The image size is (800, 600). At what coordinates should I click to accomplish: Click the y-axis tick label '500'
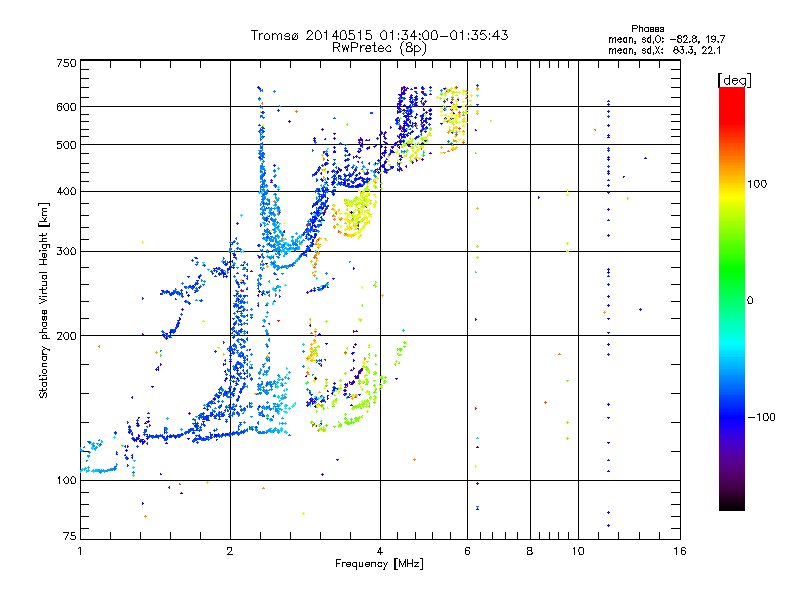point(66,145)
